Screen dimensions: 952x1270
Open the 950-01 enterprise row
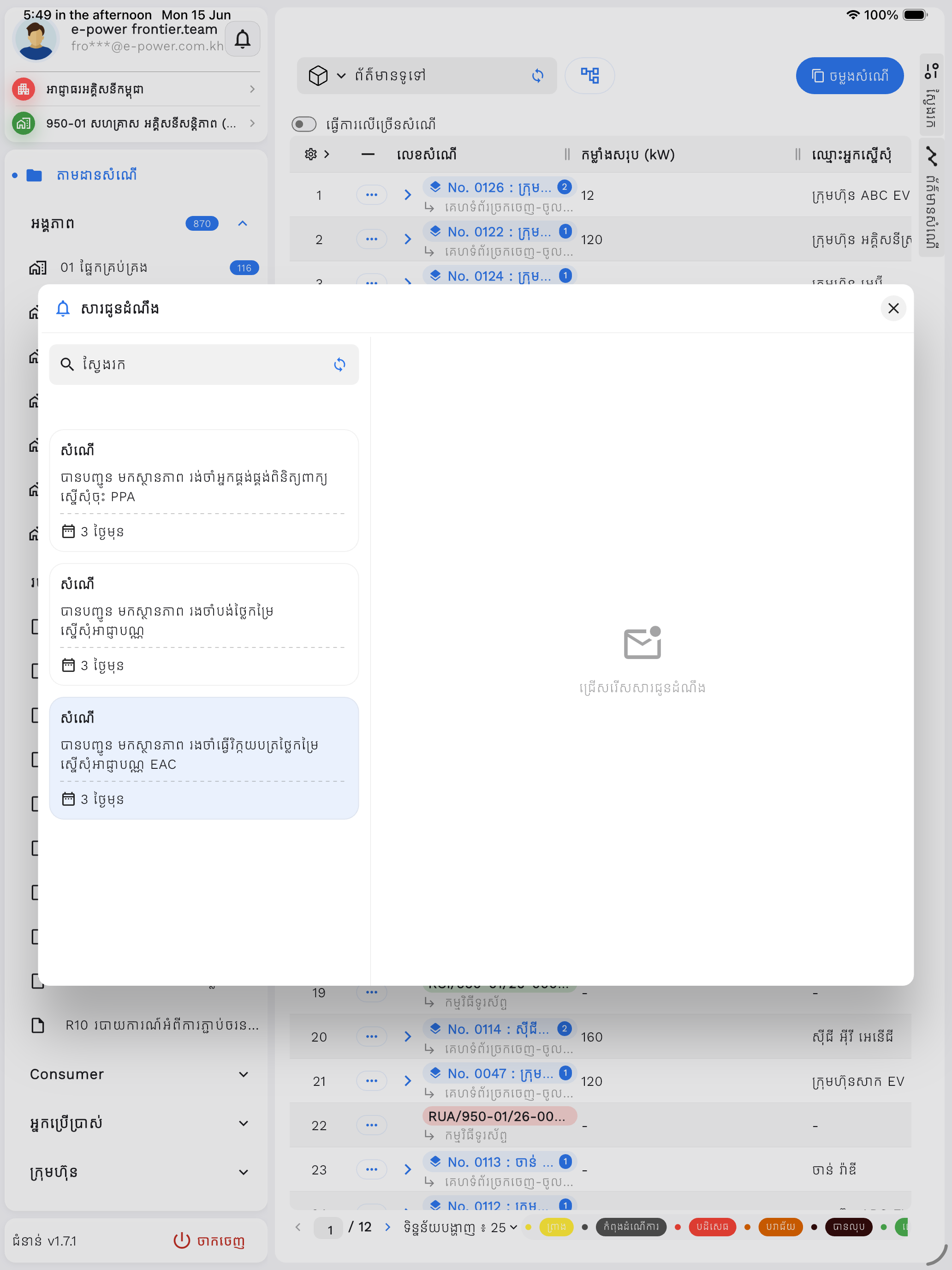pos(136,123)
